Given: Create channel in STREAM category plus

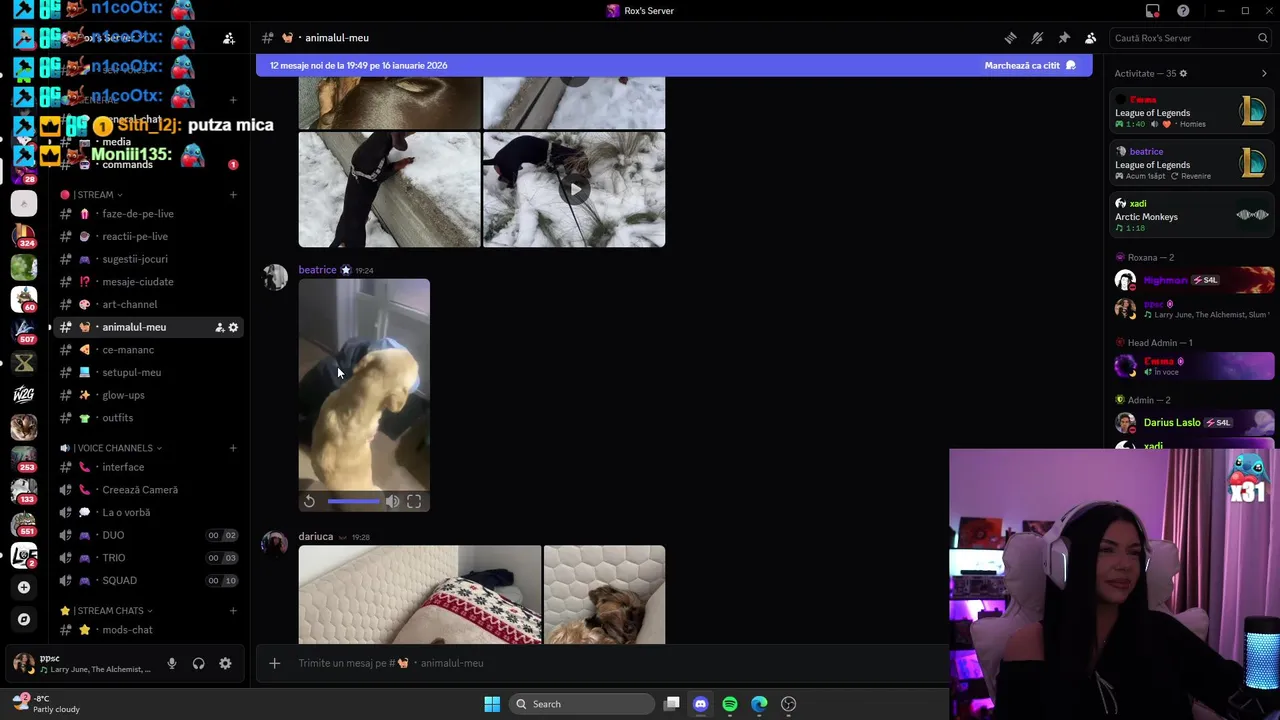Looking at the screenshot, I should tap(233, 195).
